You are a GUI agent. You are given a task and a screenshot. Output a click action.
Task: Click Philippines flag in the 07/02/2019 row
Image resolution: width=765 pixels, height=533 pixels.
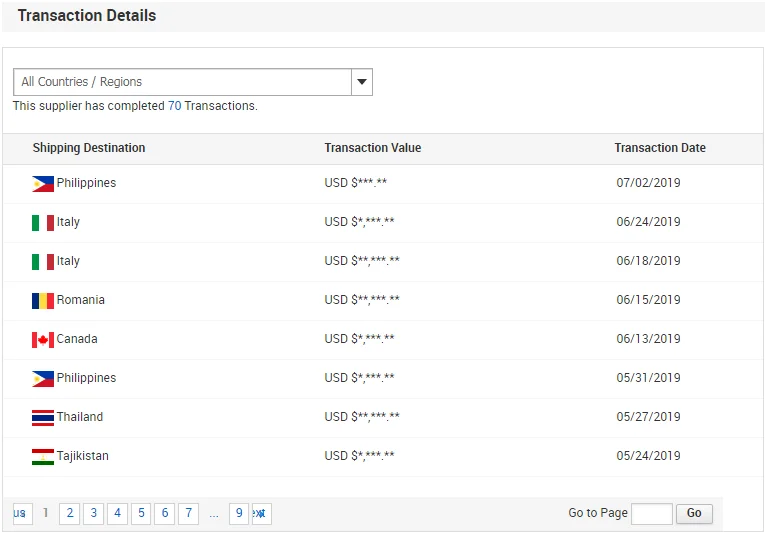(42, 183)
